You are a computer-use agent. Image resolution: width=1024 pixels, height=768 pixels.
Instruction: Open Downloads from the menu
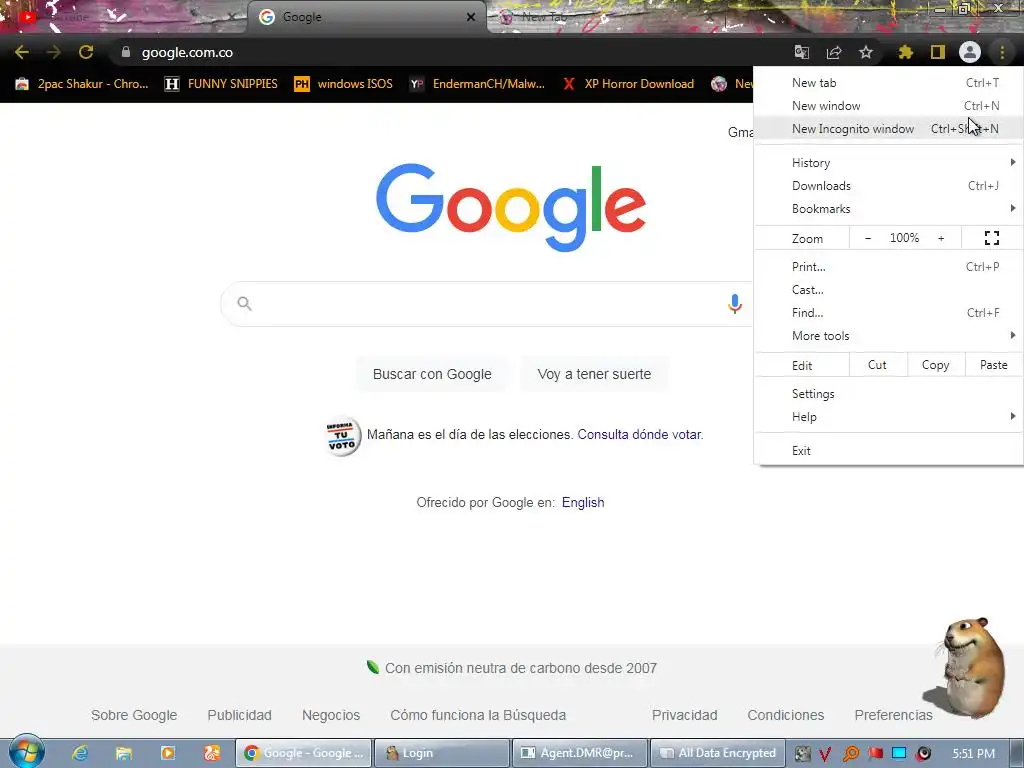click(x=889, y=185)
